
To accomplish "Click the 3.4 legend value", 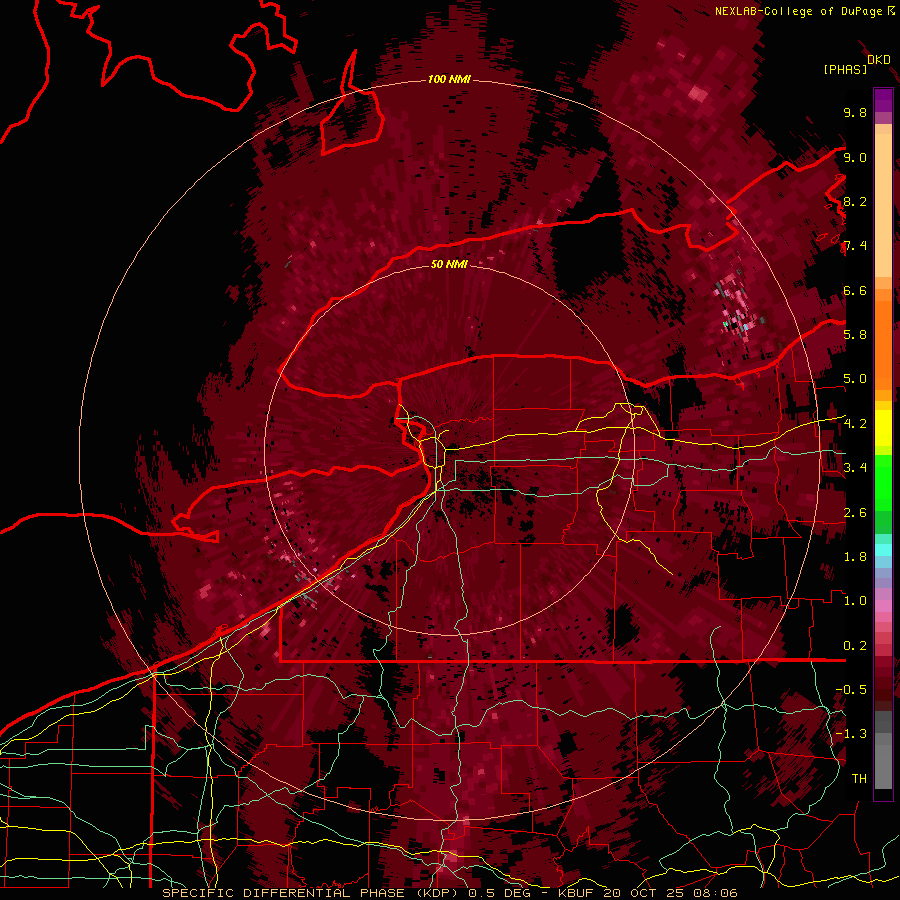I will click(x=855, y=468).
